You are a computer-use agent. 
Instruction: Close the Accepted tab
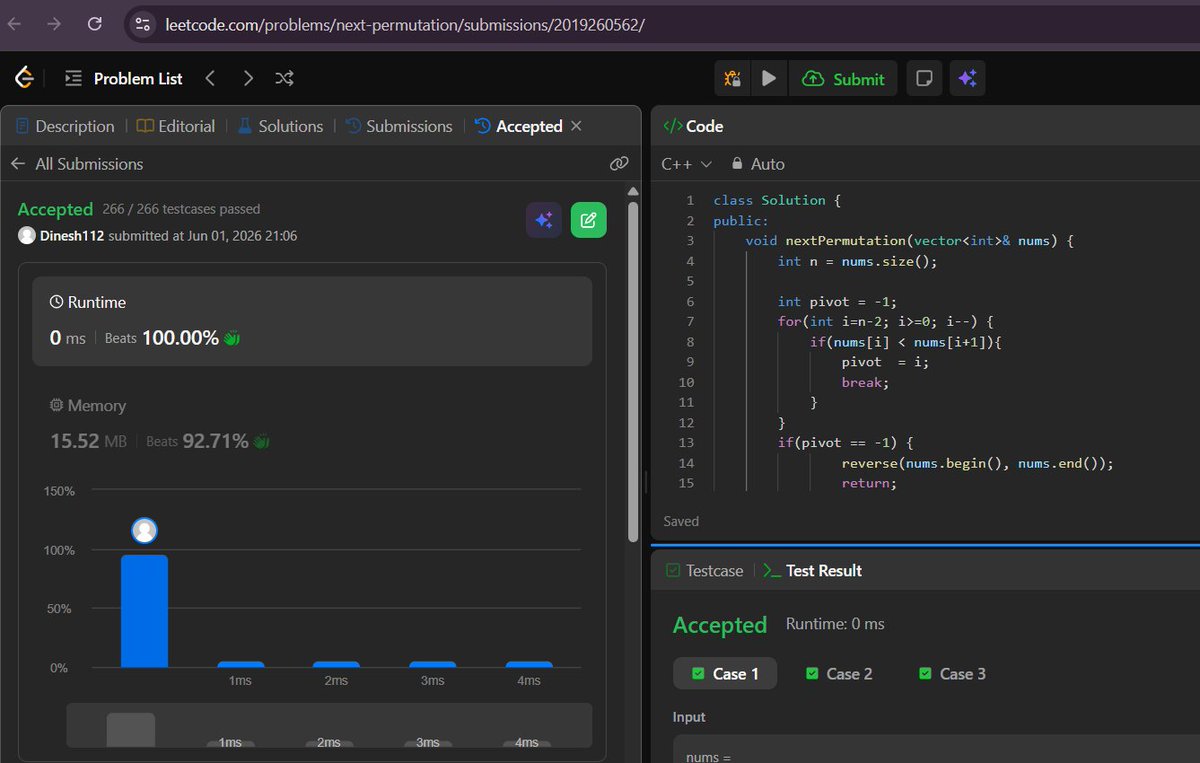click(575, 126)
